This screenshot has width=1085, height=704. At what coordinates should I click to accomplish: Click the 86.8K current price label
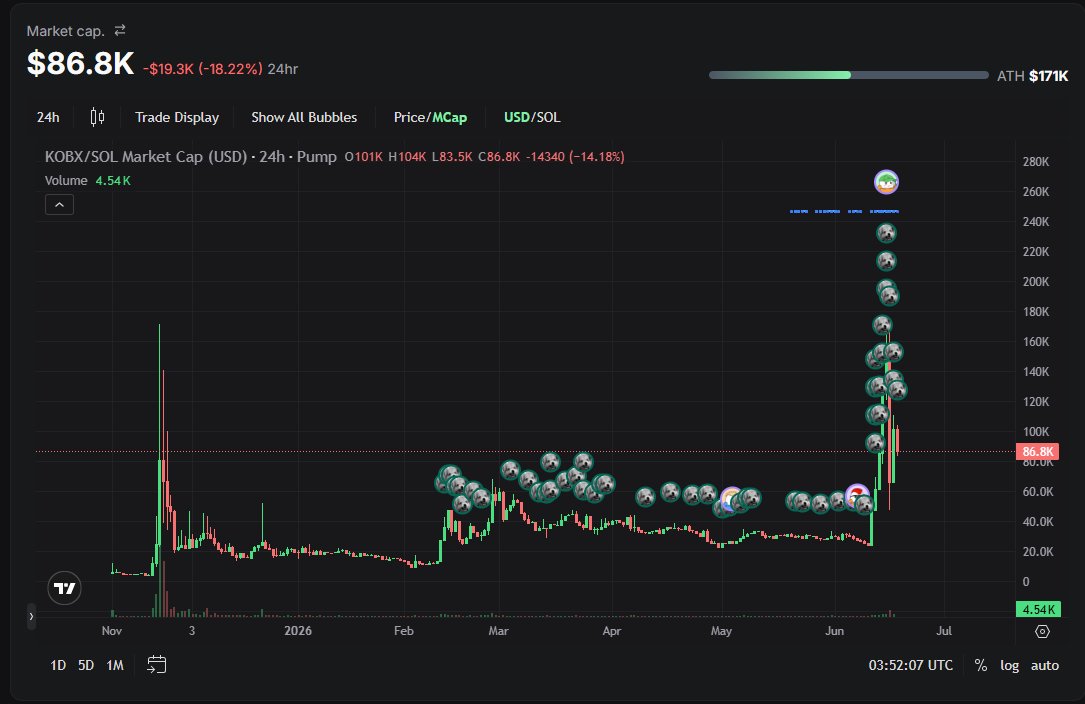pyautogui.click(x=1037, y=451)
